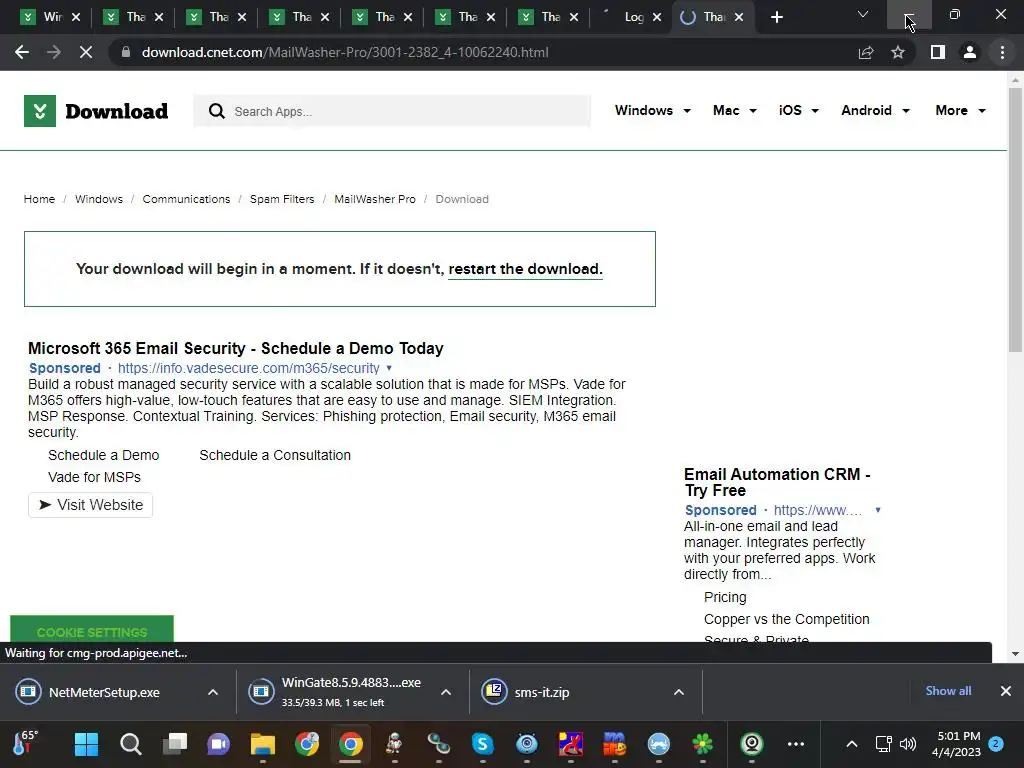This screenshot has height=768, width=1024.
Task: Open the weather widget showing 65°
Action: pos(26,743)
